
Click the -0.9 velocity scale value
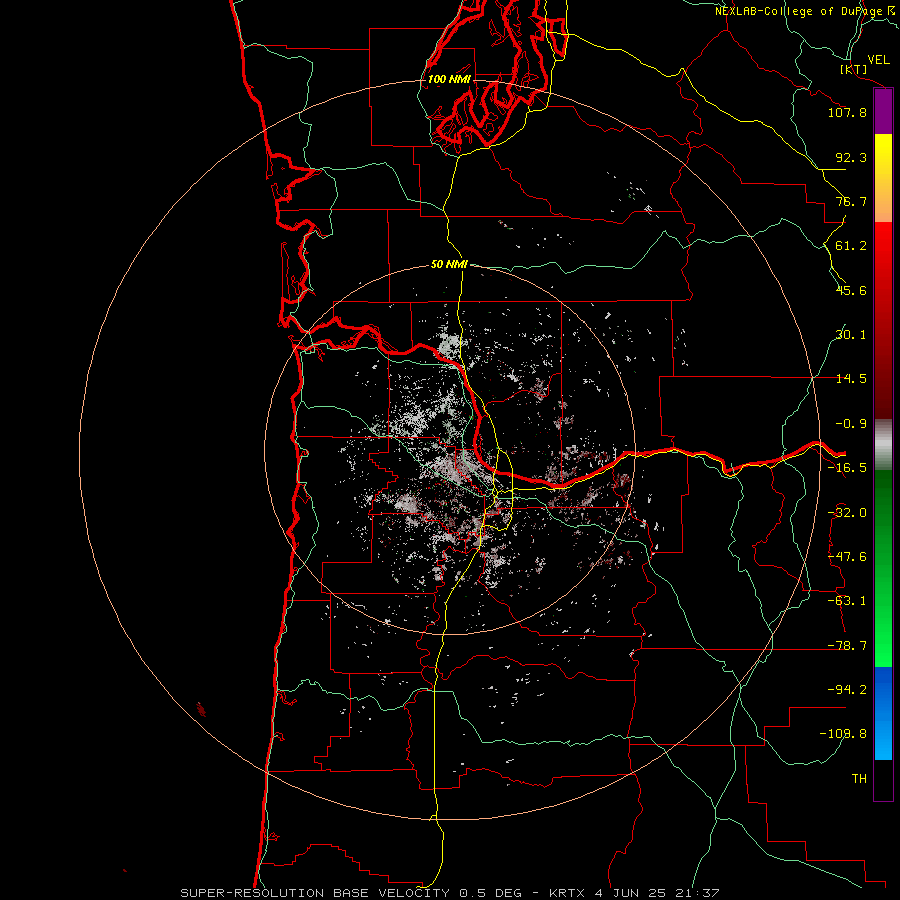click(851, 424)
